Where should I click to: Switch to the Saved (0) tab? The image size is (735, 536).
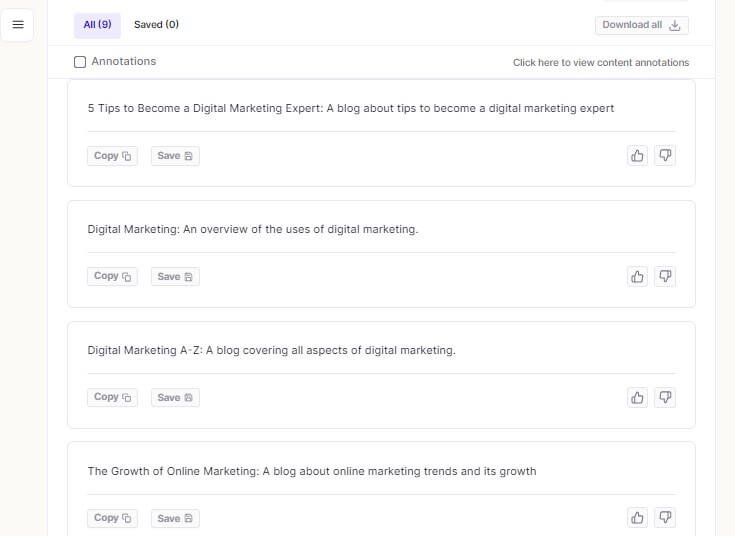pos(156,25)
